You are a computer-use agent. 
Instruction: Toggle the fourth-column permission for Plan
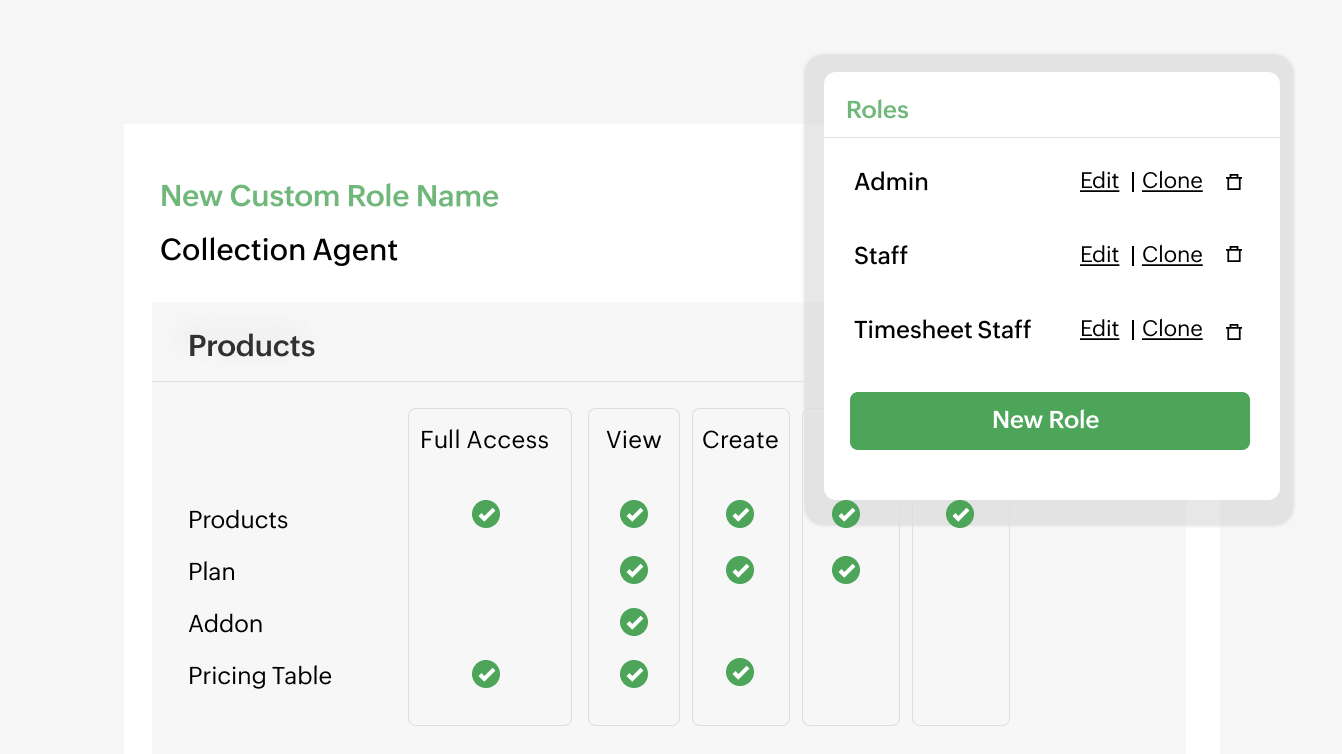(846, 570)
